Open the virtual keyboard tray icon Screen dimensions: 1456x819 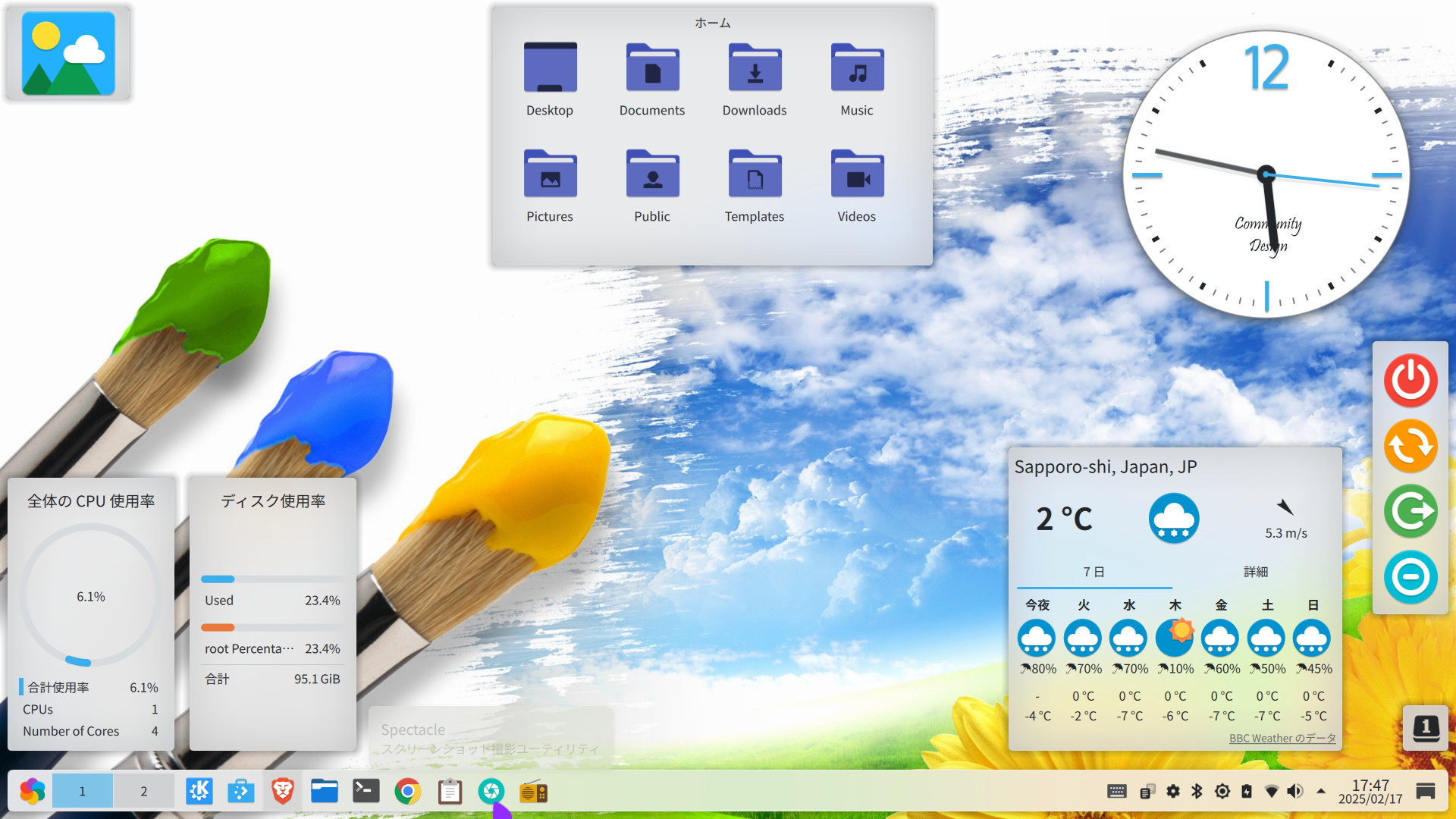pos(1117,792)
